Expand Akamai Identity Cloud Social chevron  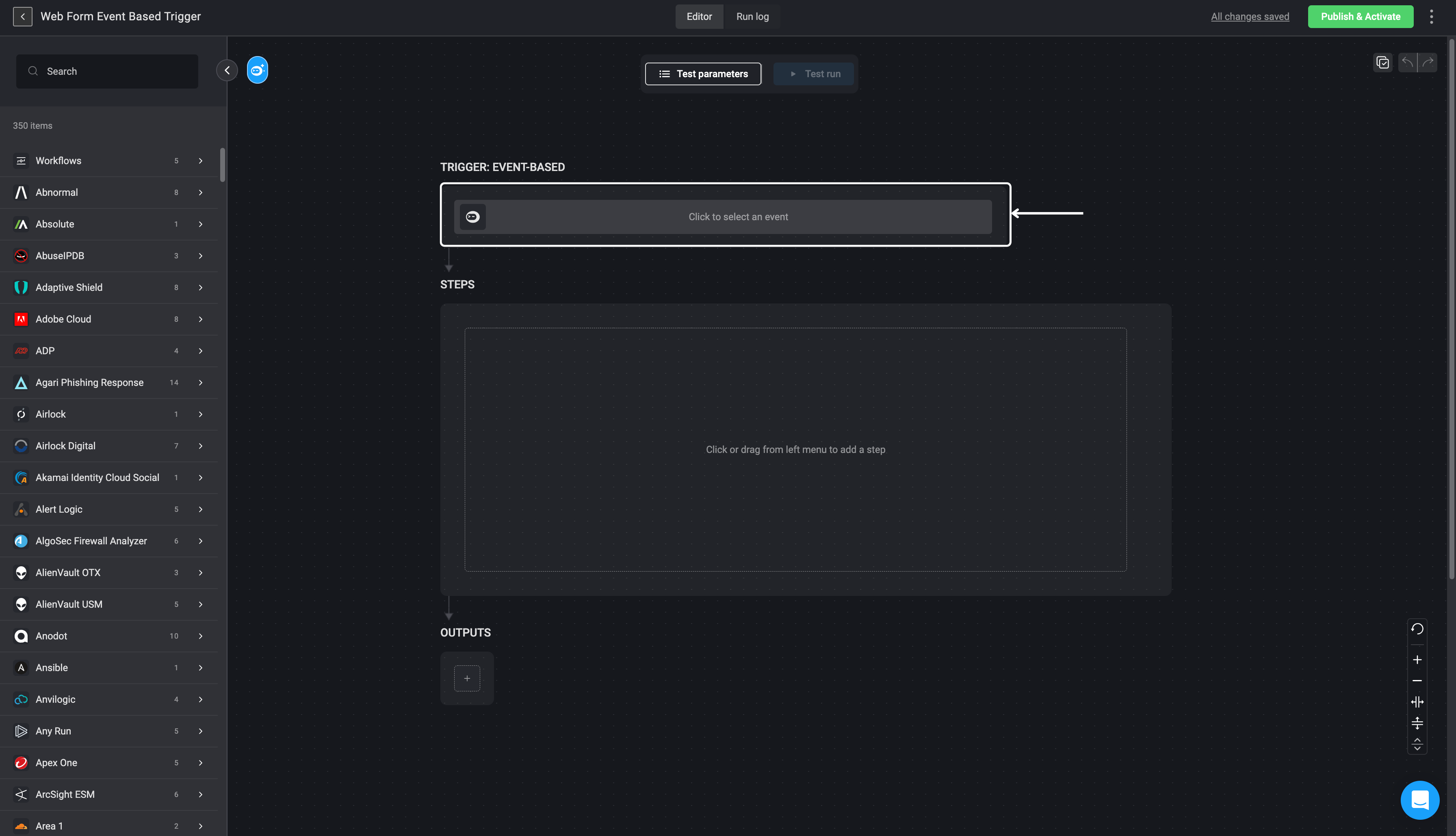(x=200, y=478)
